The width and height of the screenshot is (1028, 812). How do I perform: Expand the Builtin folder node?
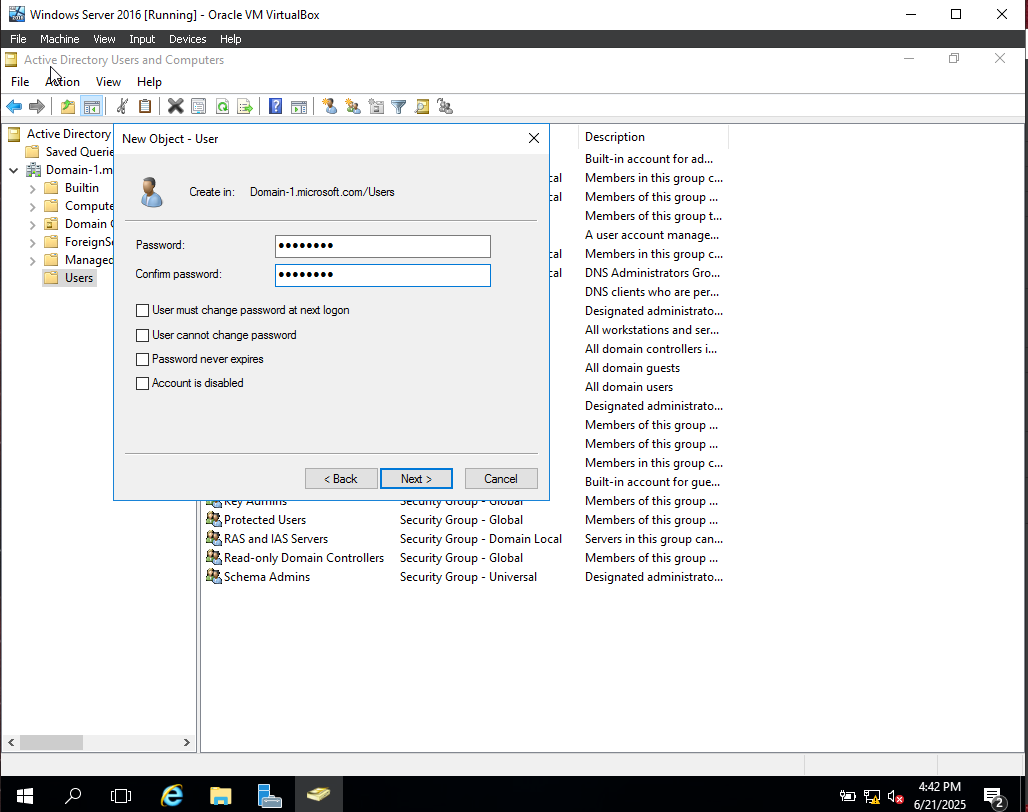[x=32, y=189]
